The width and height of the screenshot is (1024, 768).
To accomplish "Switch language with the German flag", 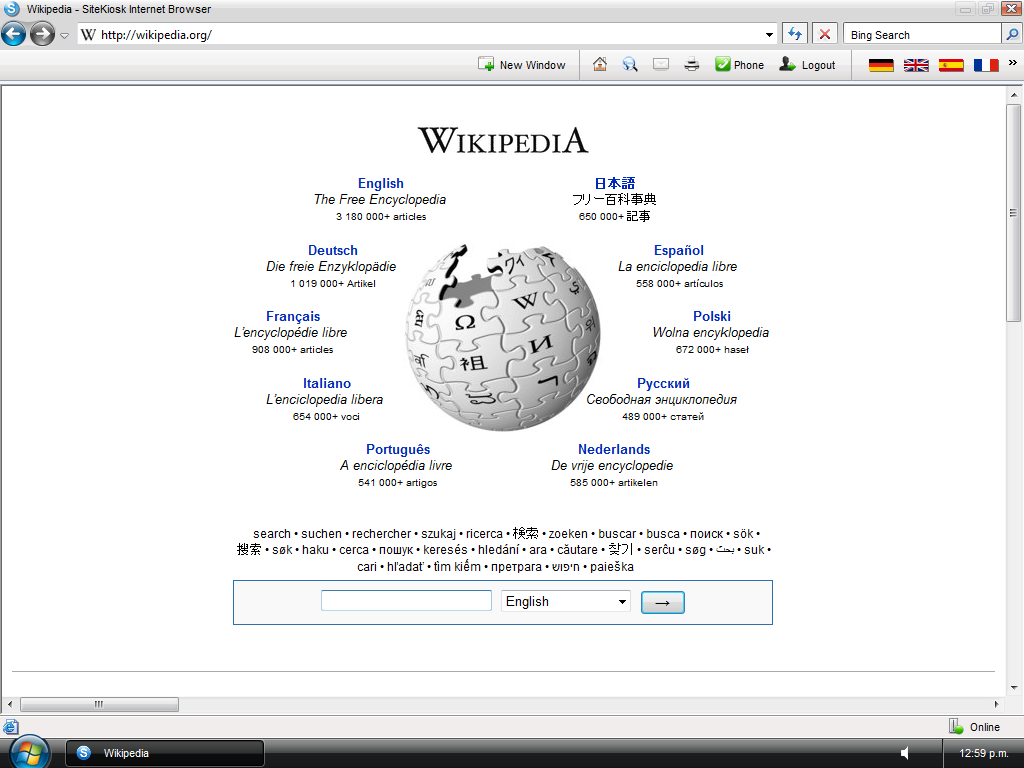I will click(x=881, y=65).
